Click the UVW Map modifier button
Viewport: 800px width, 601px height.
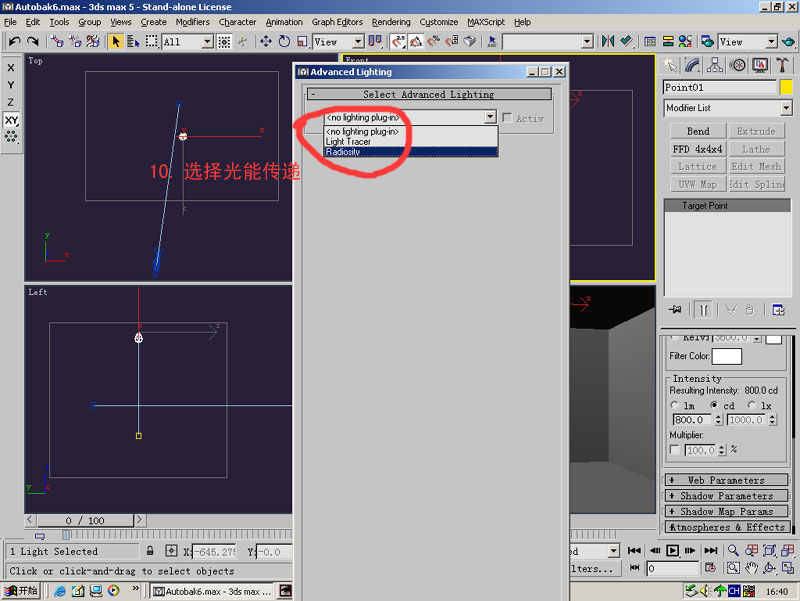[697, 184]
